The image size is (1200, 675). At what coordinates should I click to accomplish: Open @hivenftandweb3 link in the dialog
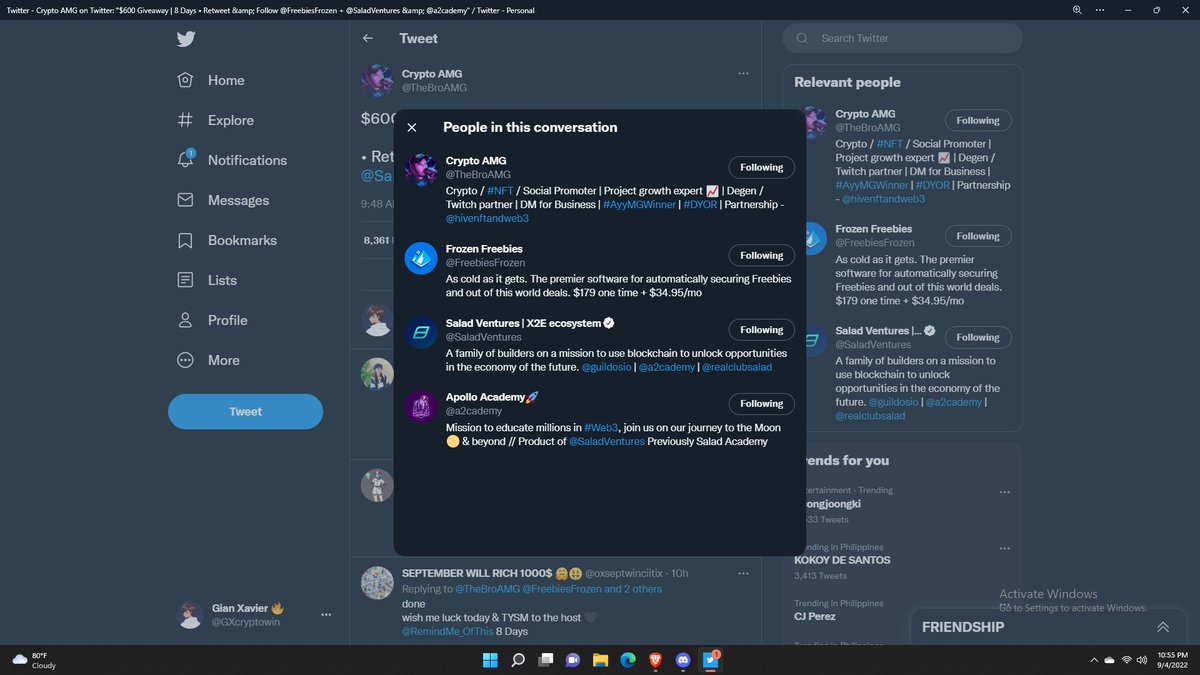click(487, 218)
